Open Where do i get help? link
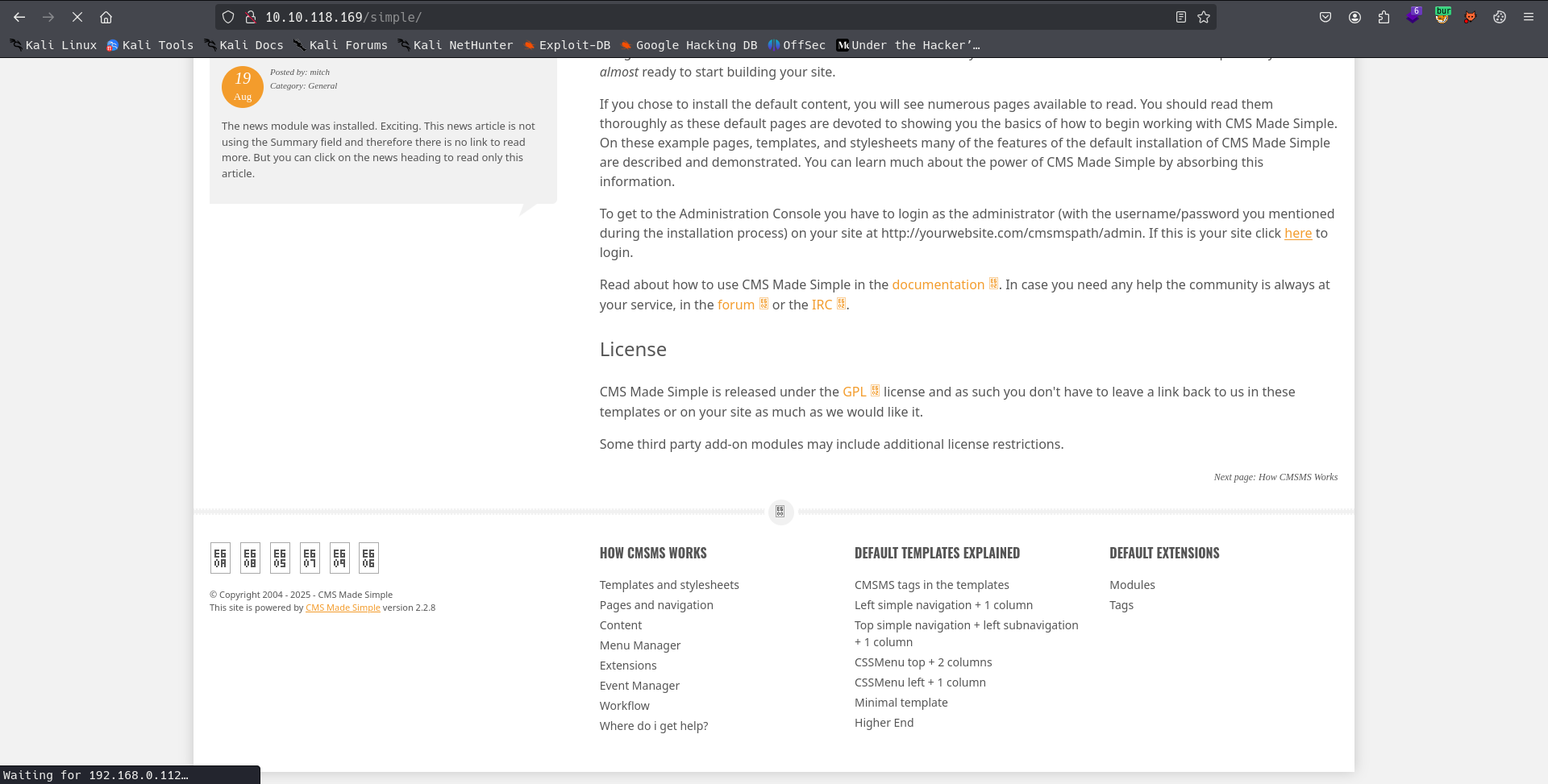This screenshot has width=1548, height=784. tap(654, 726)
